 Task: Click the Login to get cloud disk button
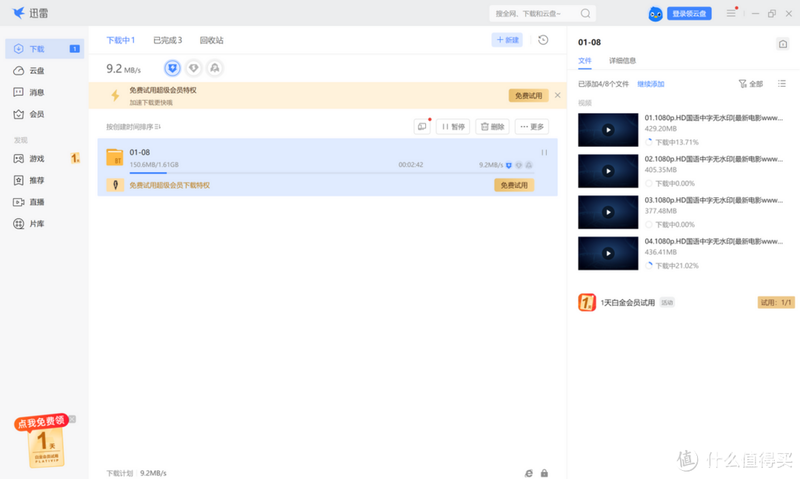pyautogui.click(x=689, y=13)
